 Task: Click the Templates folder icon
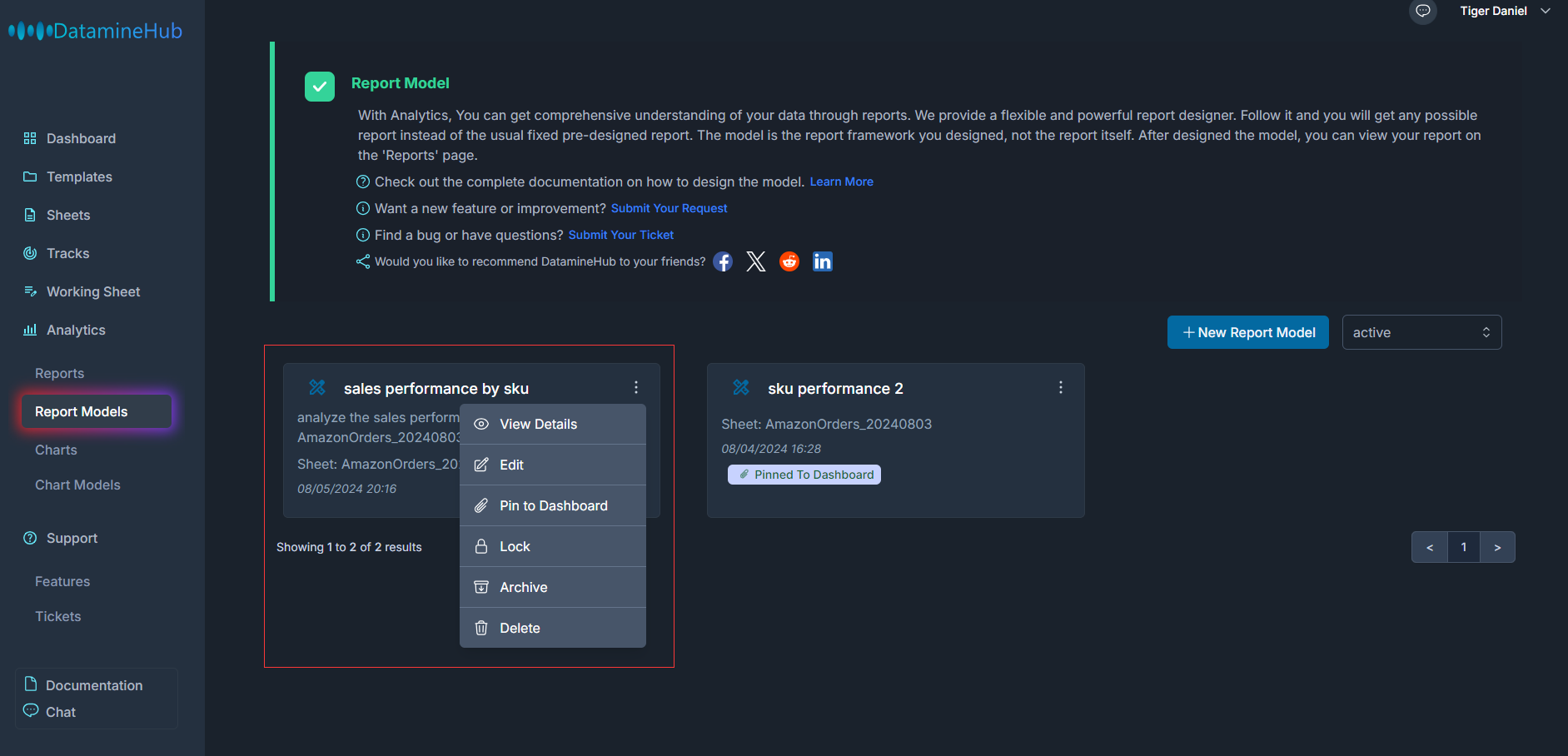pyautogui.click(x=30, y=177)
